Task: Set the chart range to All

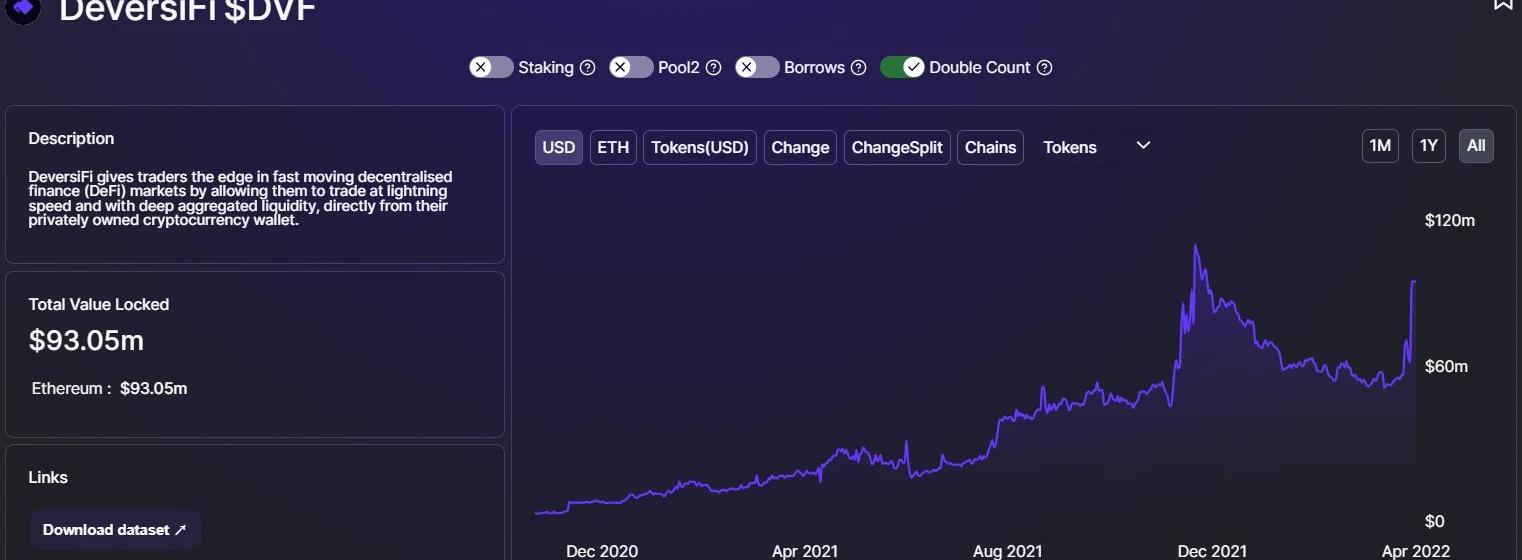Action: tap(1476, 146)
